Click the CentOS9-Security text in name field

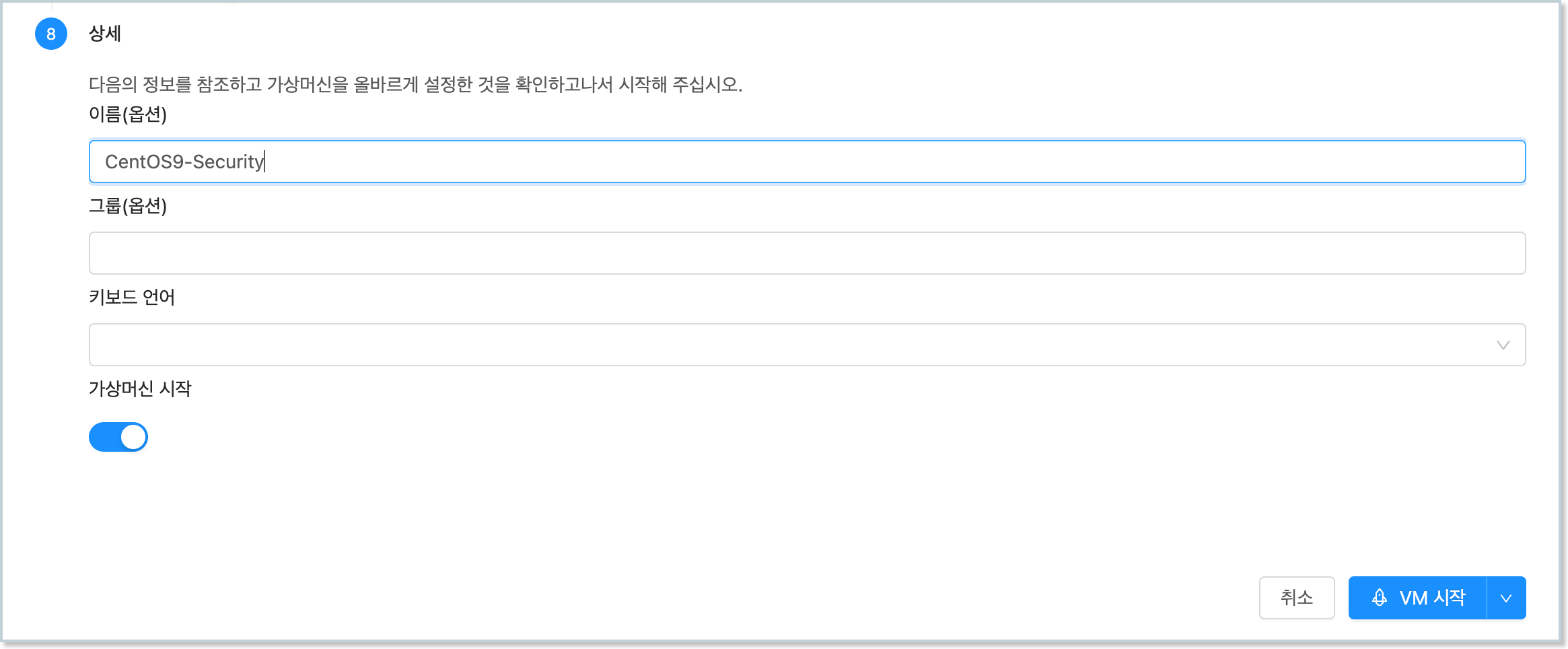point(184,162)
